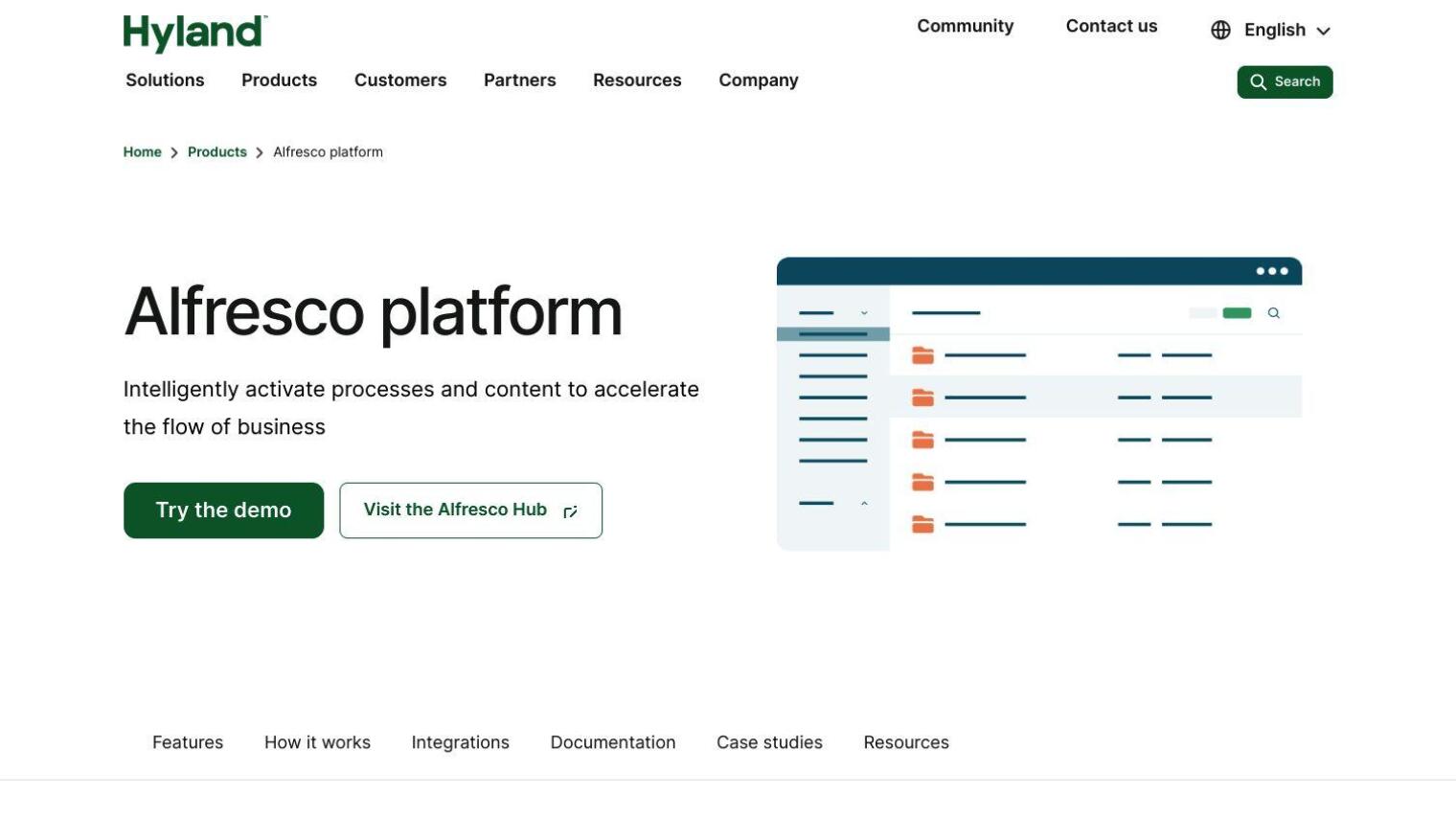Select the Documentation tab
The height and width of the screenshot is (818, 1456).
(613, 742)
